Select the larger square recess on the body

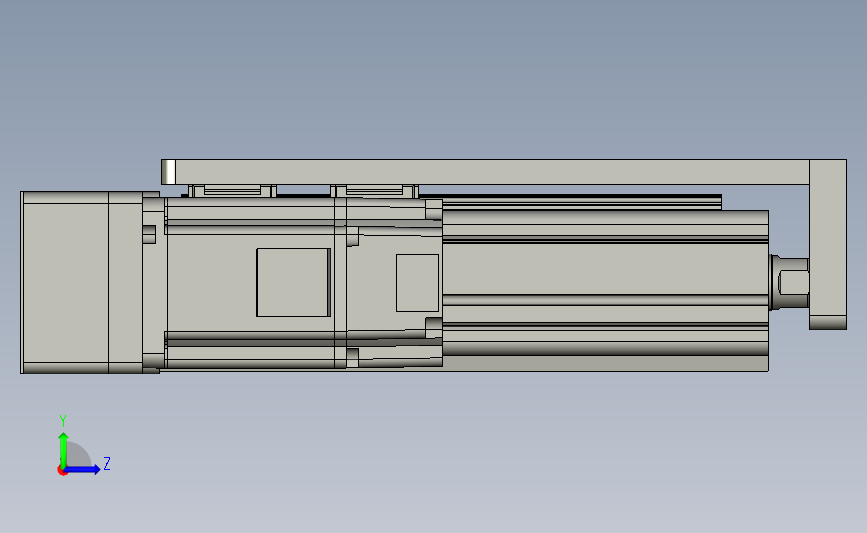[x=294, y=283]
